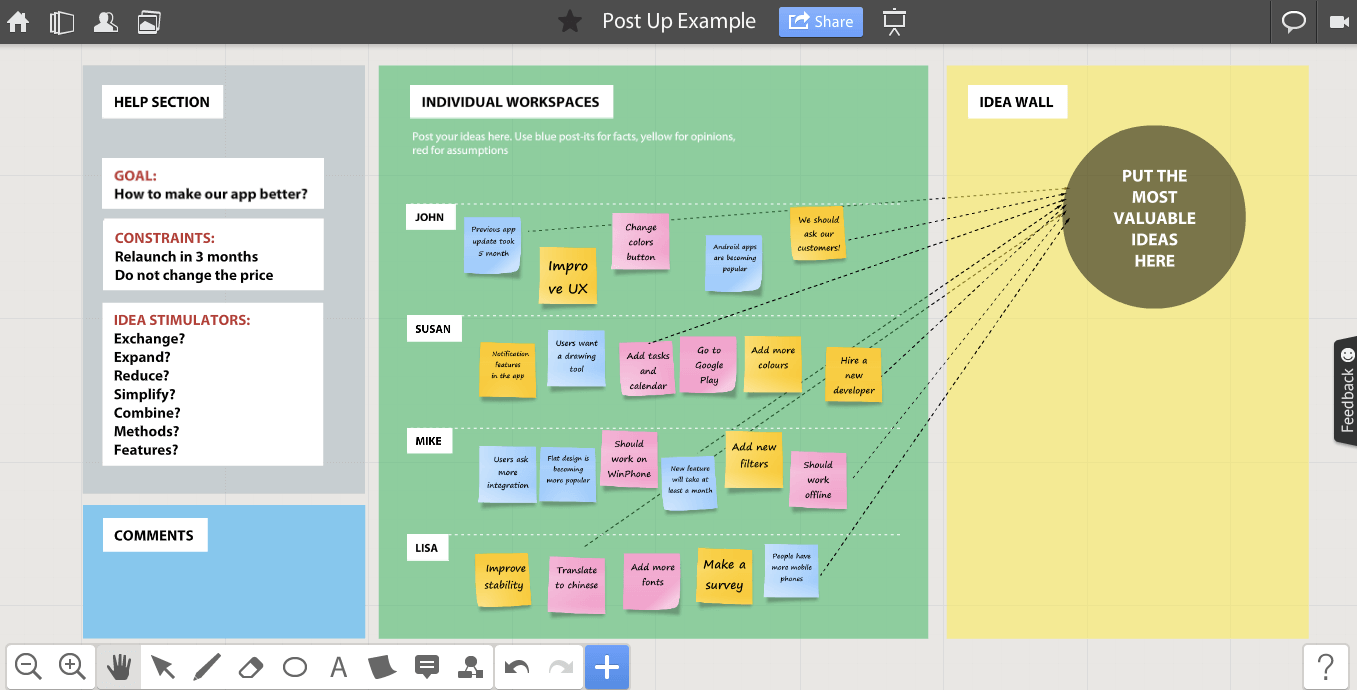The image size is (1357, 690).
Task: Select the Ellipse shape tool
Action: (295, 666)
